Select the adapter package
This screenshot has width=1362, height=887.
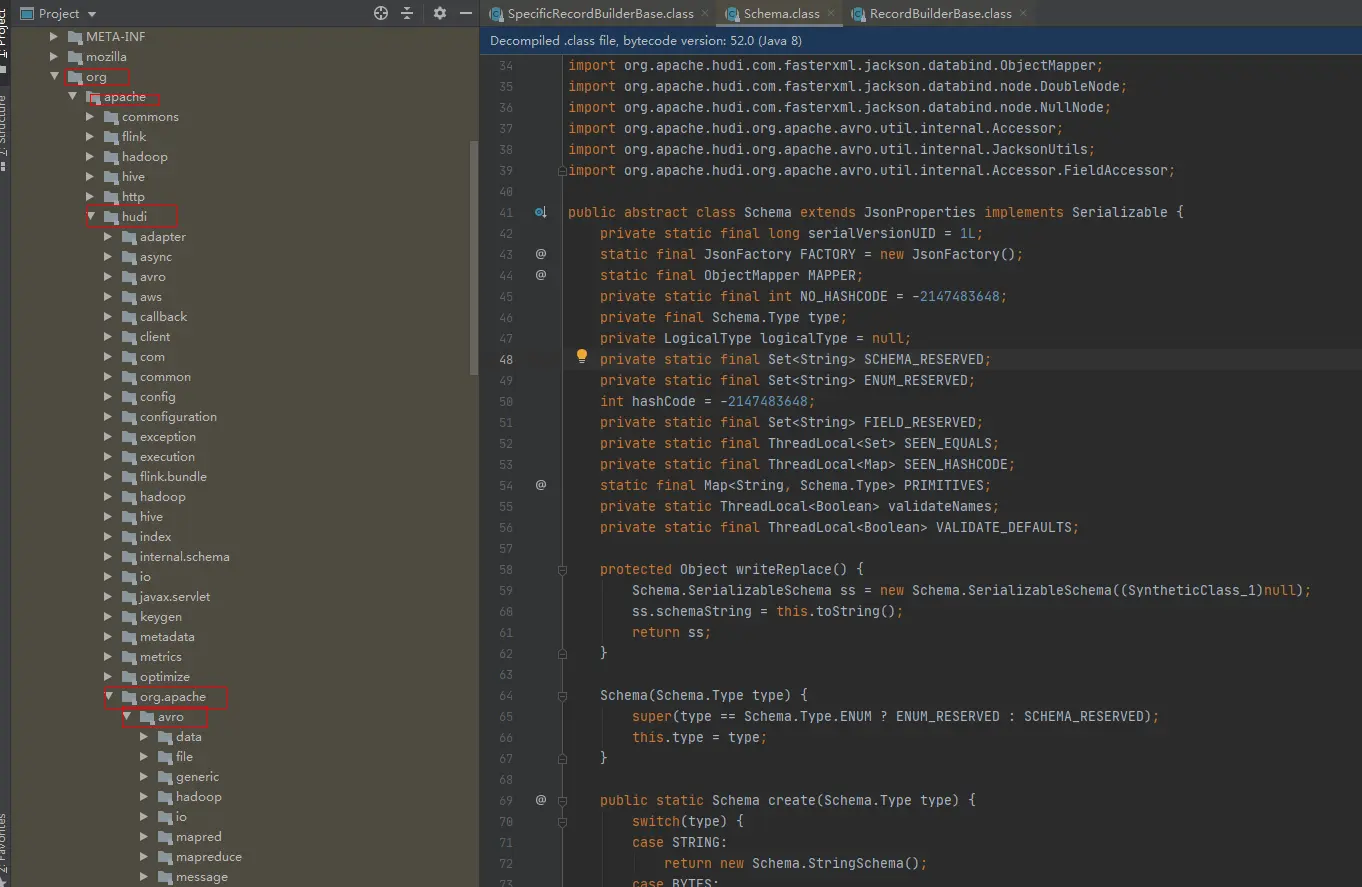pos(162,237)
